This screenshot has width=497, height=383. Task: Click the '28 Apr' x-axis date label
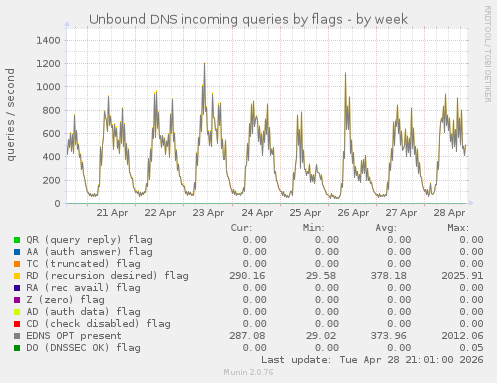pyautogui.click(x=449, y=213)
